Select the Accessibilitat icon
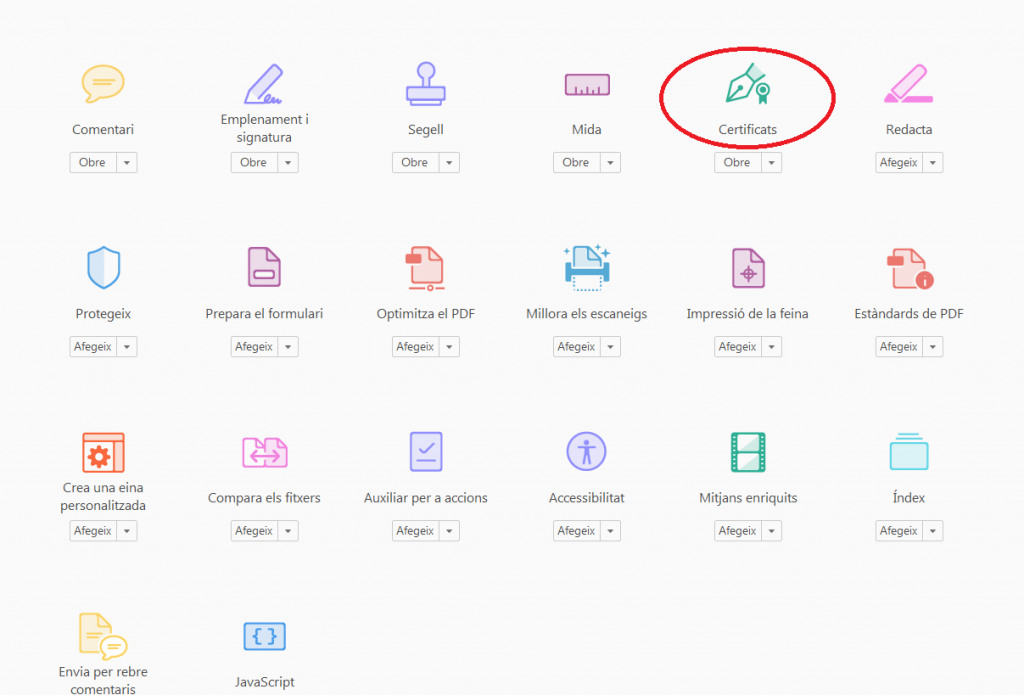Image resolution: width=1024 pixels, height=695 pixels. (586, 452)
